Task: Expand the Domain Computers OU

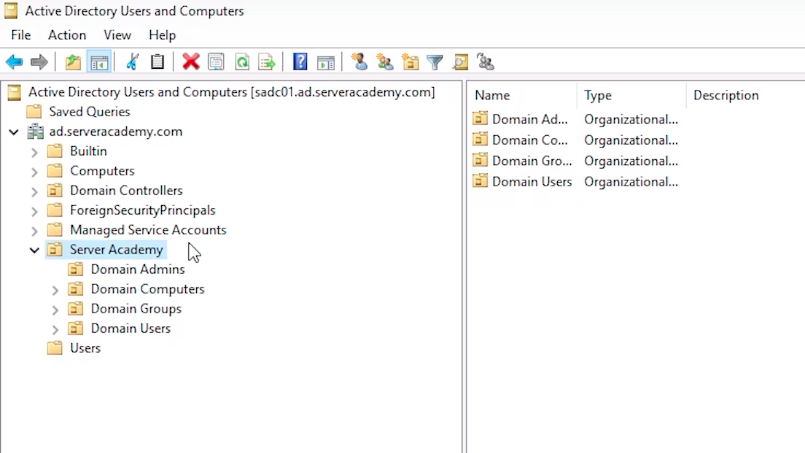Action: (x=56, y=289)
